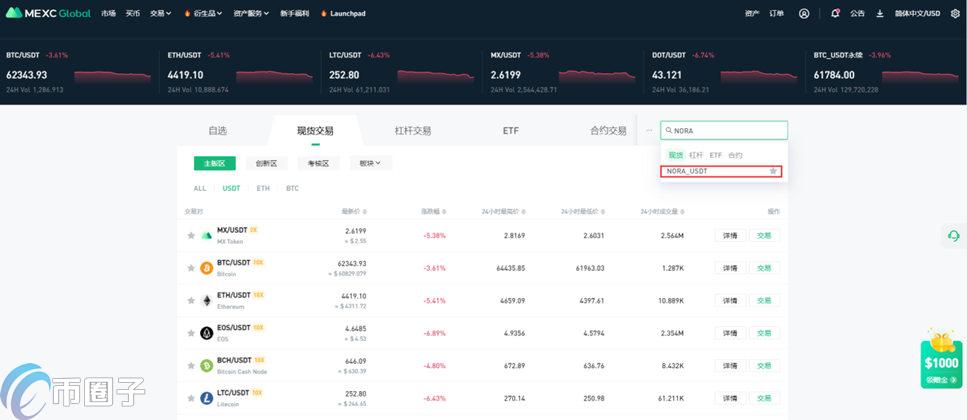Click the Bitcoin coin icon in BTC/USDT row
Image resolution: width=967 pixels, height=420 pixels.
click(207, 268)
